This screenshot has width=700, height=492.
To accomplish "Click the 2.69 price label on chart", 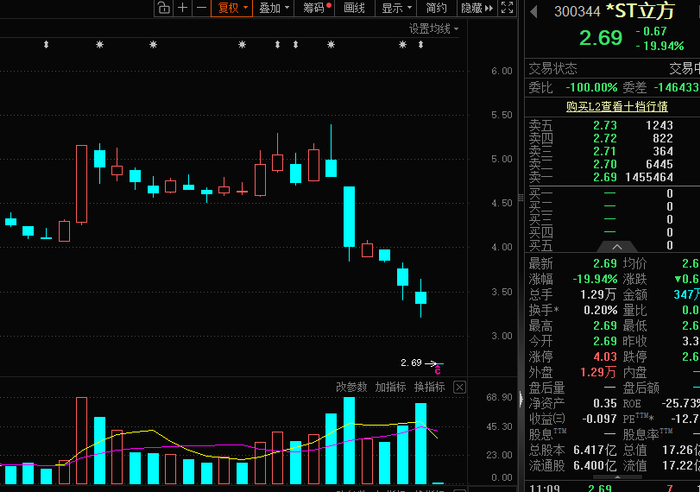I will pos(411,363).
